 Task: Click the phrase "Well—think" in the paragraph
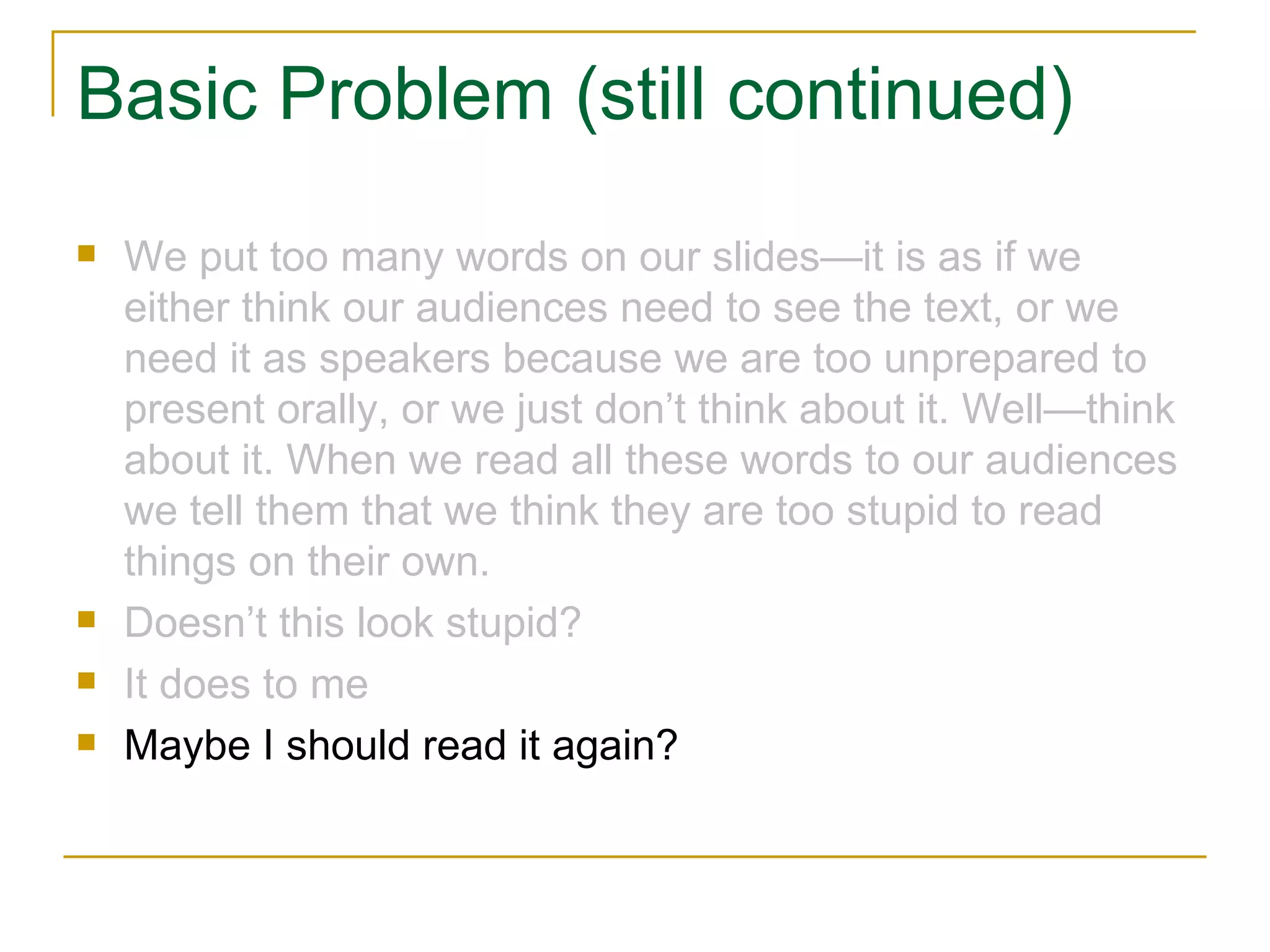(x=1067, y=409)
